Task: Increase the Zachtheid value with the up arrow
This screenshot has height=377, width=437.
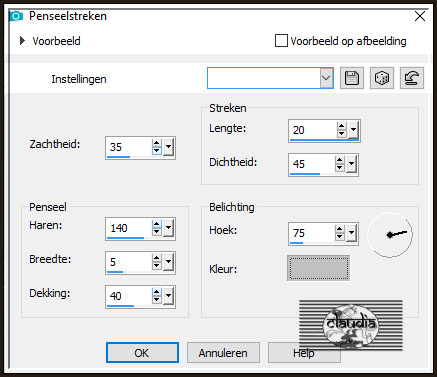Action: tap(157, 143)
